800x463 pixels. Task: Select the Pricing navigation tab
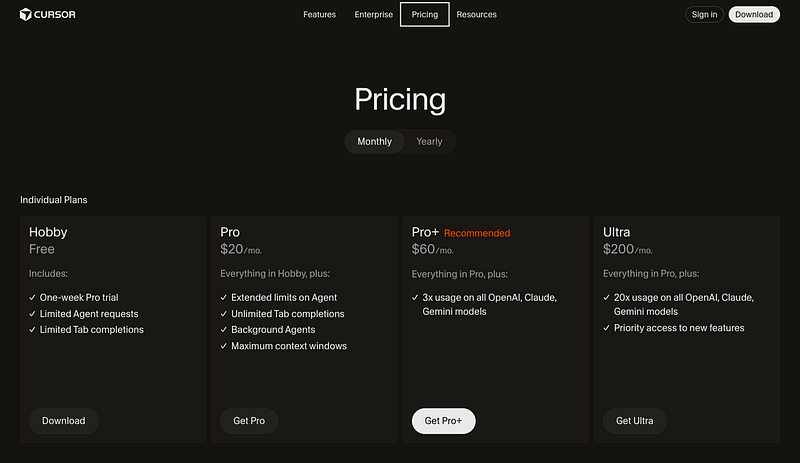(x=424, y=15)
